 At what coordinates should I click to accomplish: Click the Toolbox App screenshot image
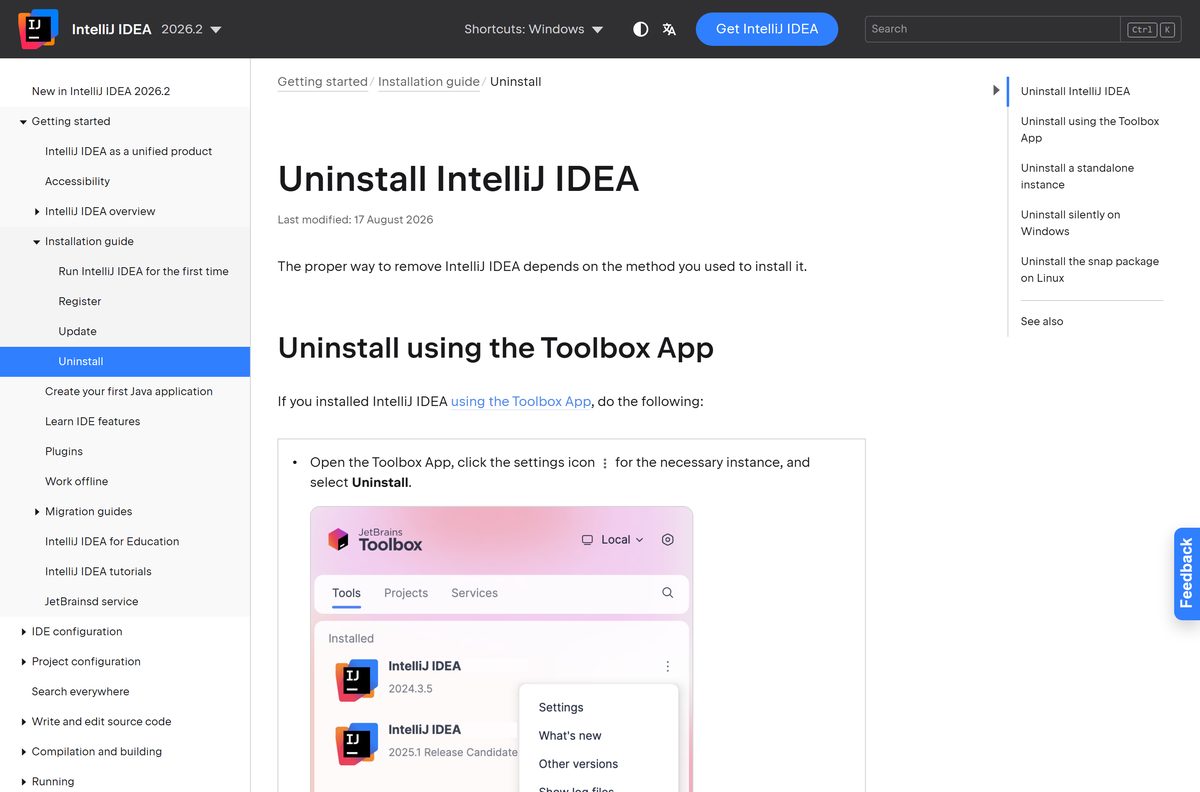[x=501, y=649]
